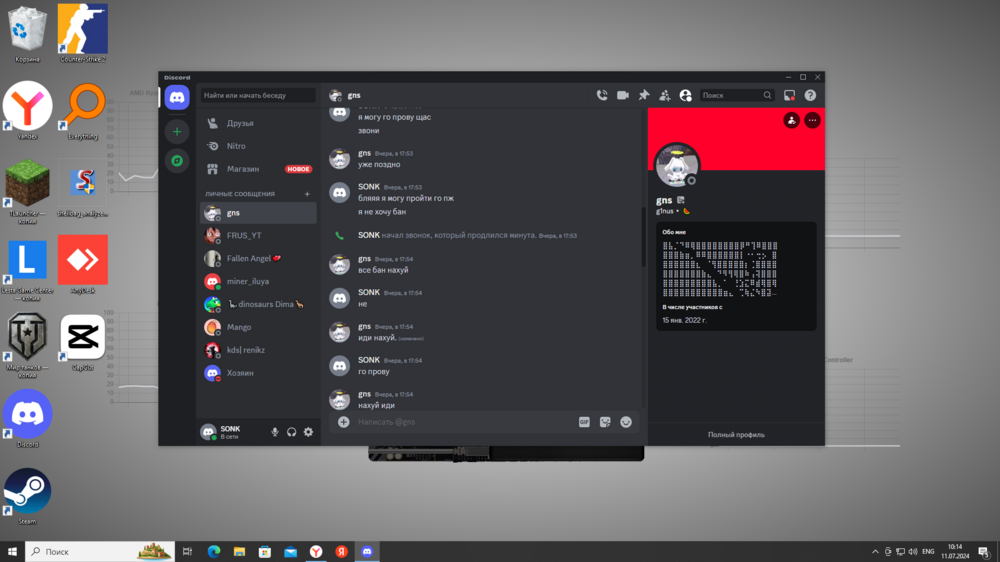The image size is (1000, 562).
Task: Open Friends tab in sidebar
Action: pos(258,123)
